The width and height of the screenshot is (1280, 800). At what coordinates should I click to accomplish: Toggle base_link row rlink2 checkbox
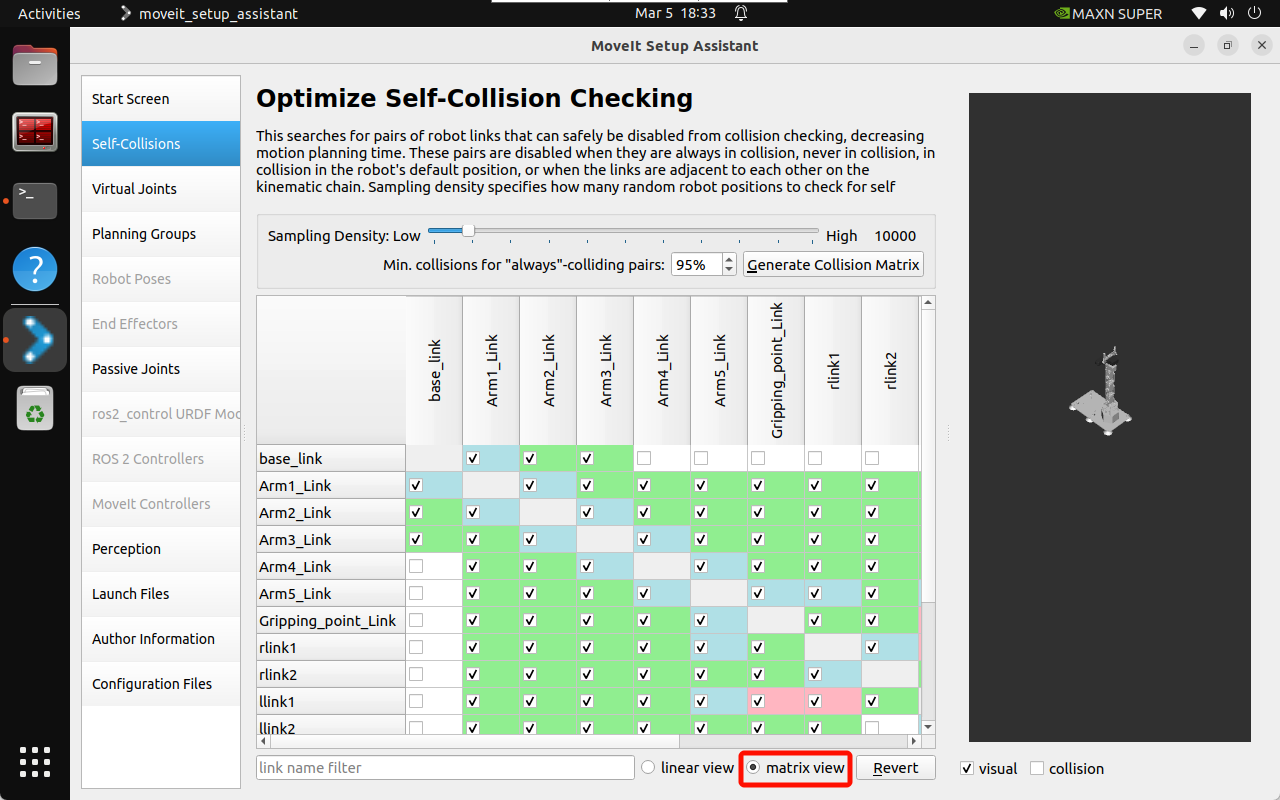click(x=872, y=458)
